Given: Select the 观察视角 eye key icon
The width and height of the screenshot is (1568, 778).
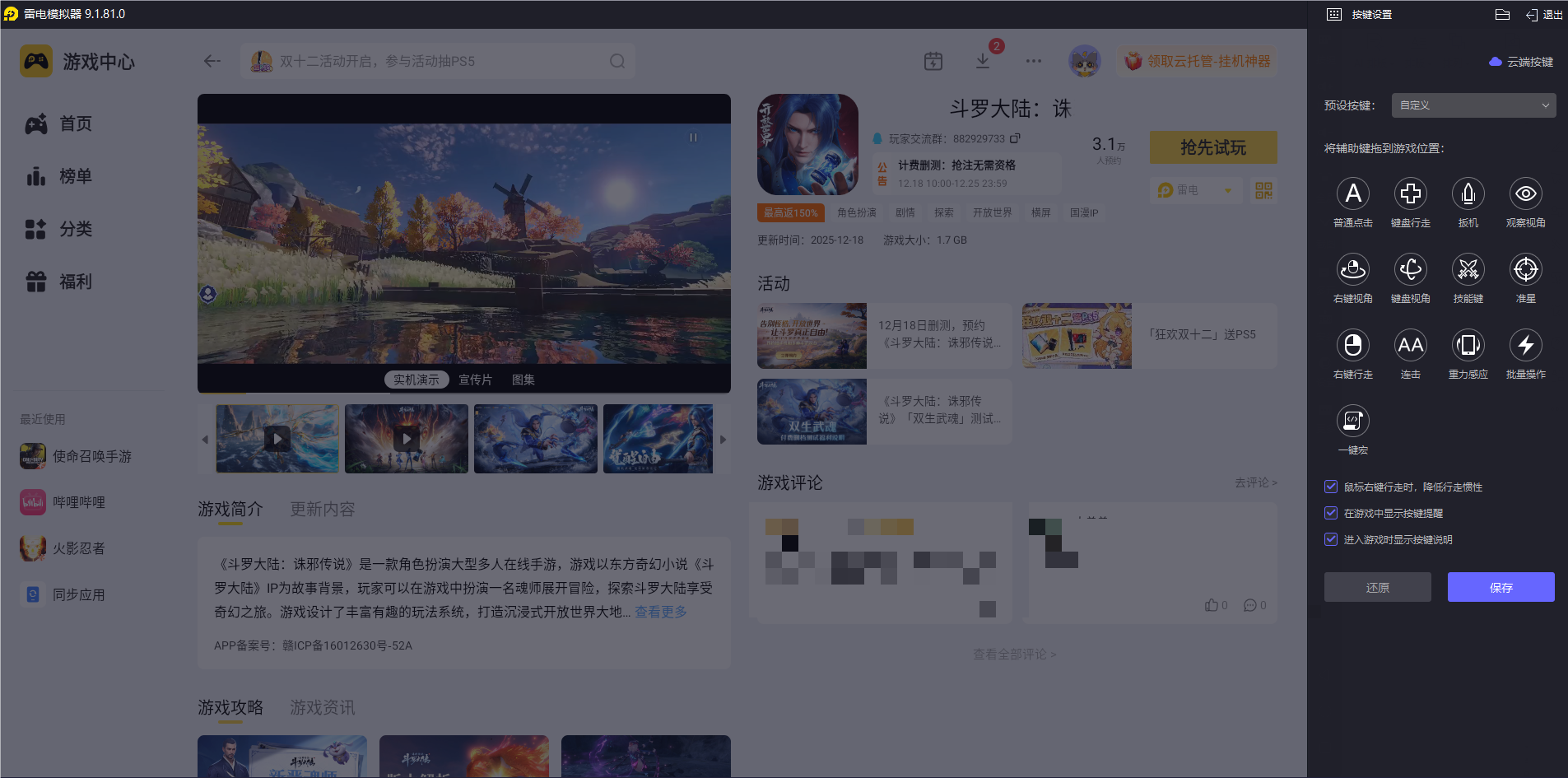Looking at the screenshot, I should [x=1525, y=193].
